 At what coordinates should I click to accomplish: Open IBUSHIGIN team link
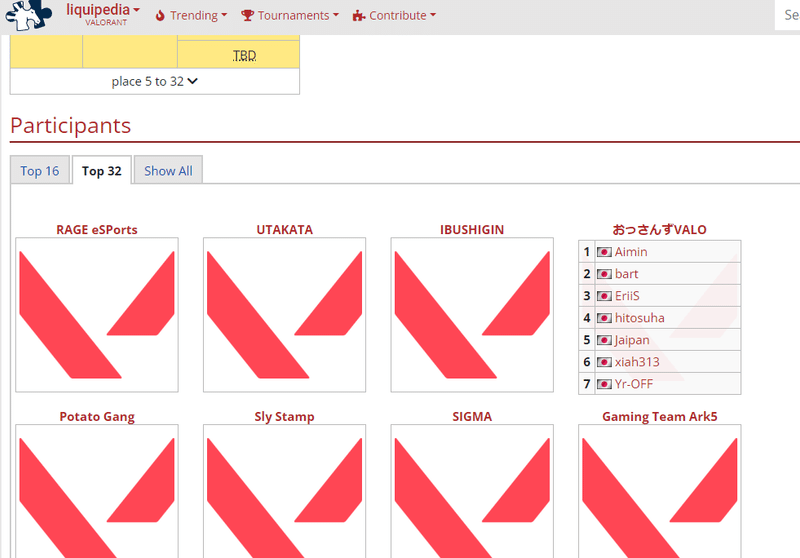(x=472, y=230)
